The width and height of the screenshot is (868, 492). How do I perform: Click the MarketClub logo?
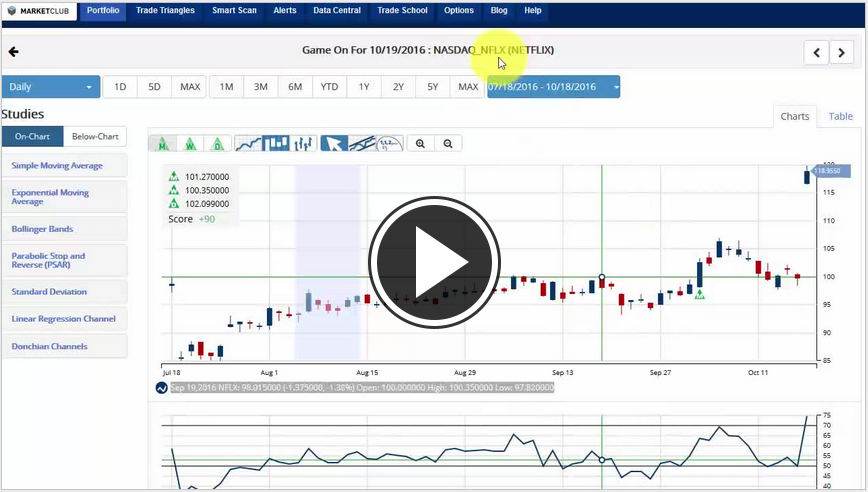tap(39, 11)
